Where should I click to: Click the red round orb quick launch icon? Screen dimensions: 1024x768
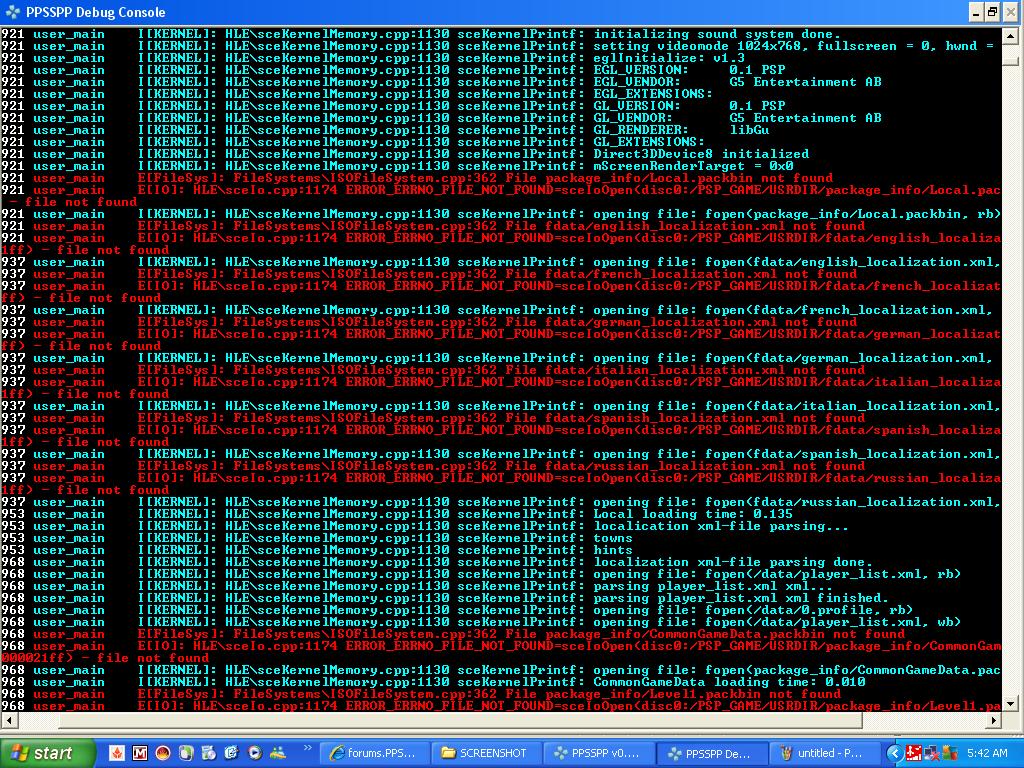click(162, 753)
